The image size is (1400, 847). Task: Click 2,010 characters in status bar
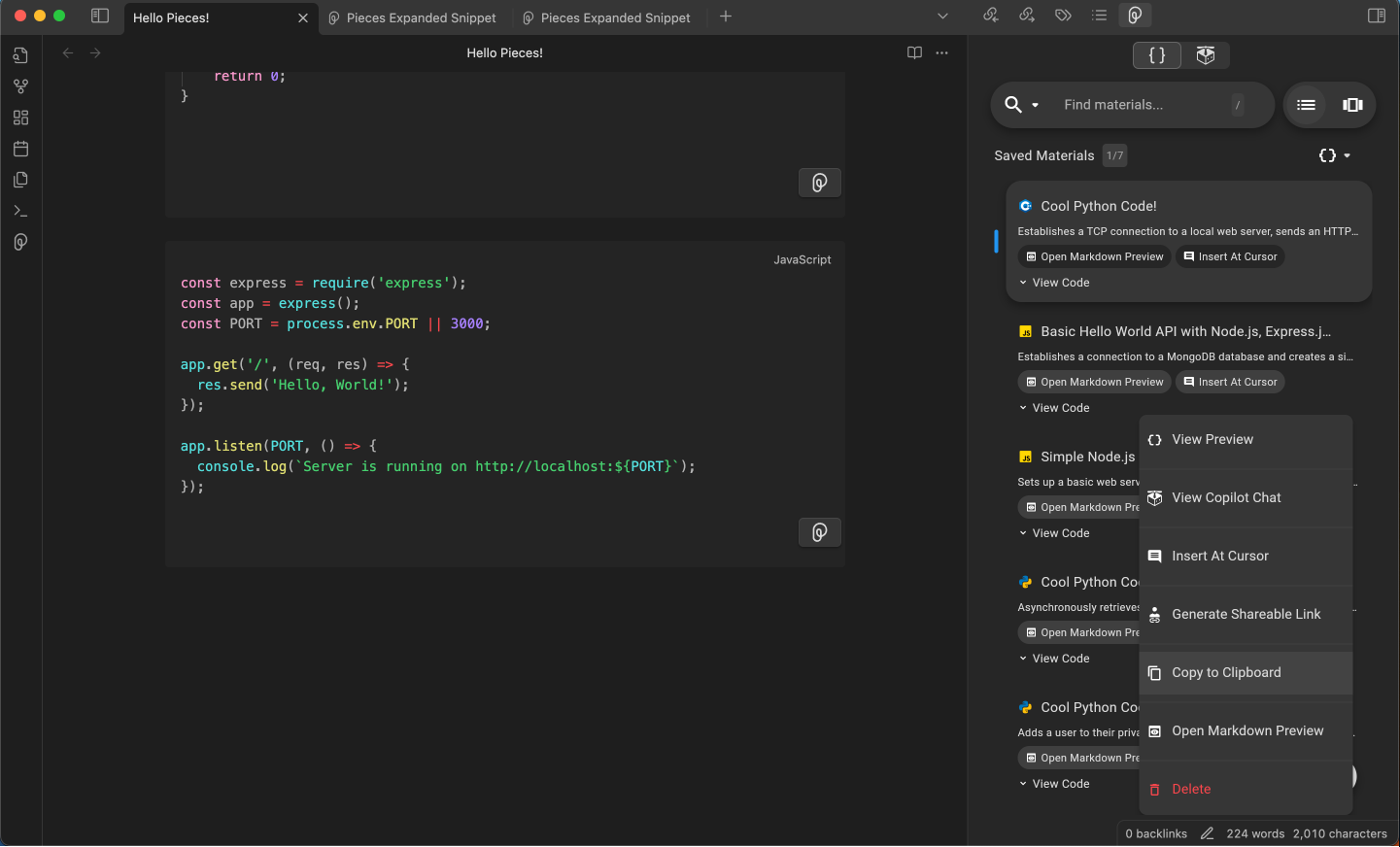point(1340,833)
